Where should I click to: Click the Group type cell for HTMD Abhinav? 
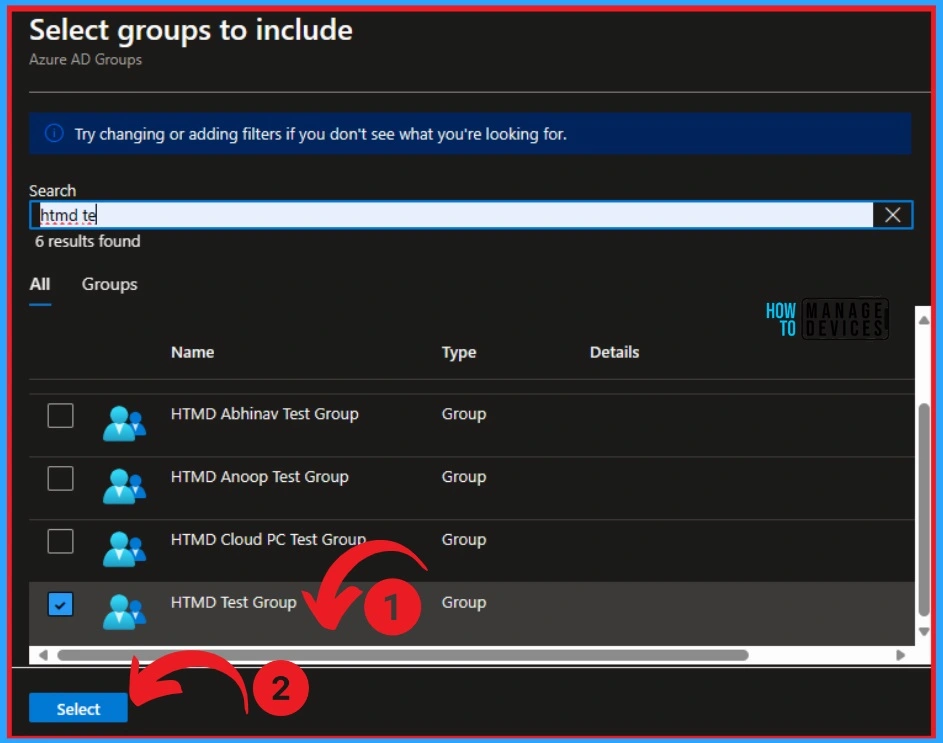(x=464, y=414)
